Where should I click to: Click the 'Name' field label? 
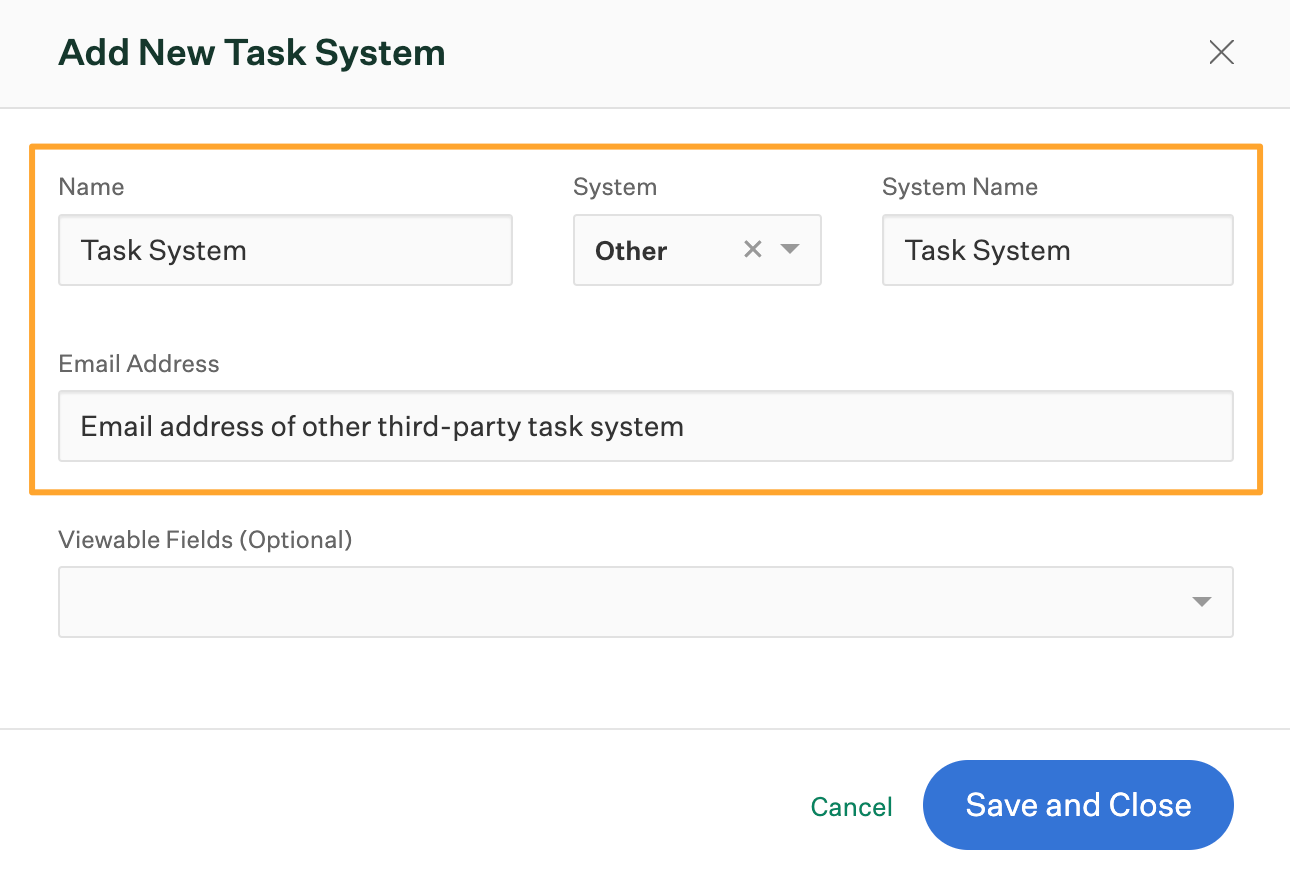(91, 187)
